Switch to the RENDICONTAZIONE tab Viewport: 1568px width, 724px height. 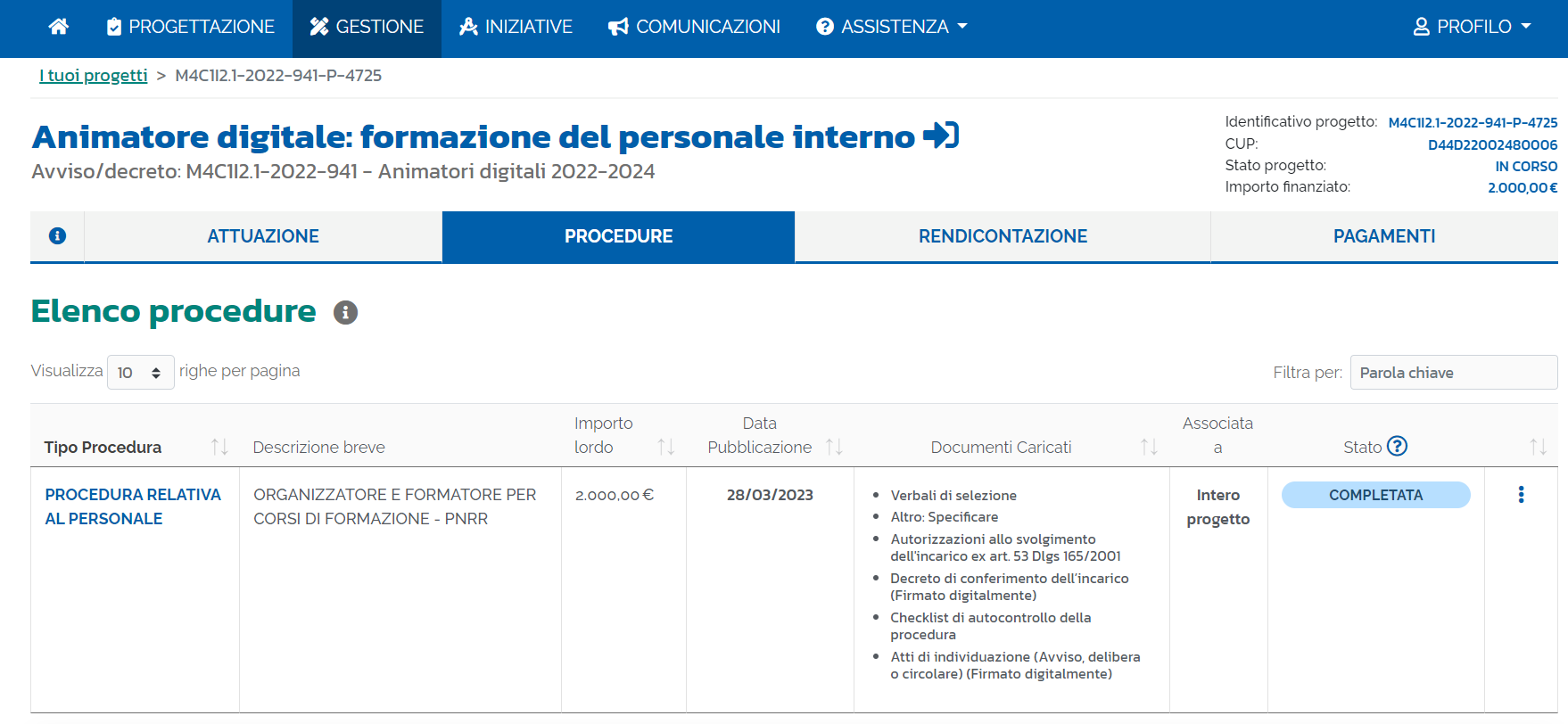click(1003, 236)
